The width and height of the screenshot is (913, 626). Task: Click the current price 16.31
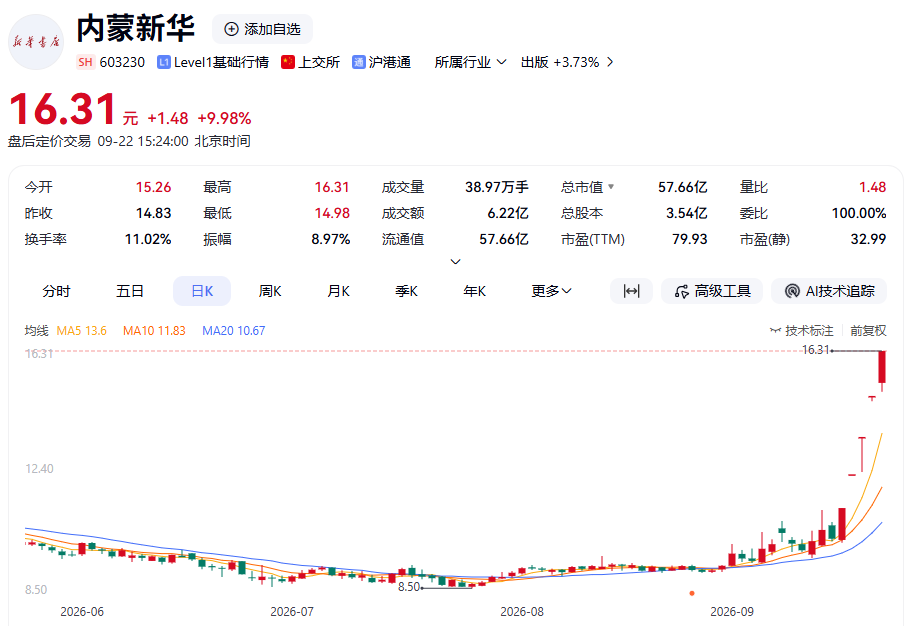coord(62,109)
